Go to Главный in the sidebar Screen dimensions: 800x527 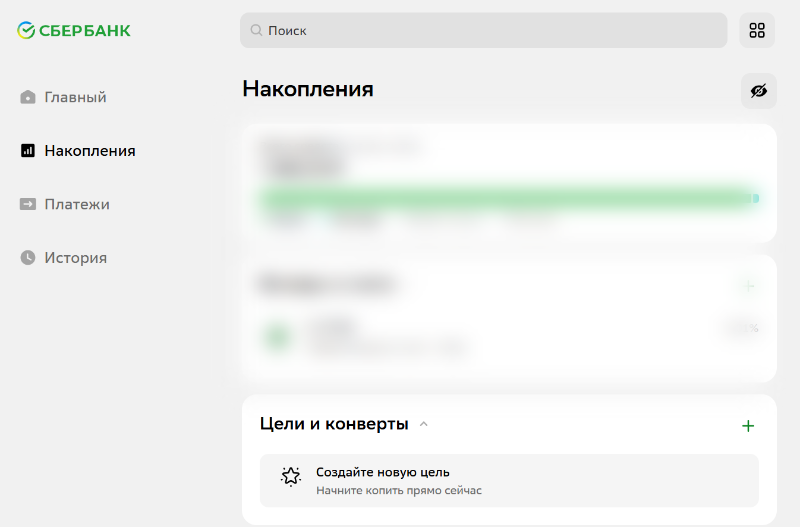coord(75,98)
